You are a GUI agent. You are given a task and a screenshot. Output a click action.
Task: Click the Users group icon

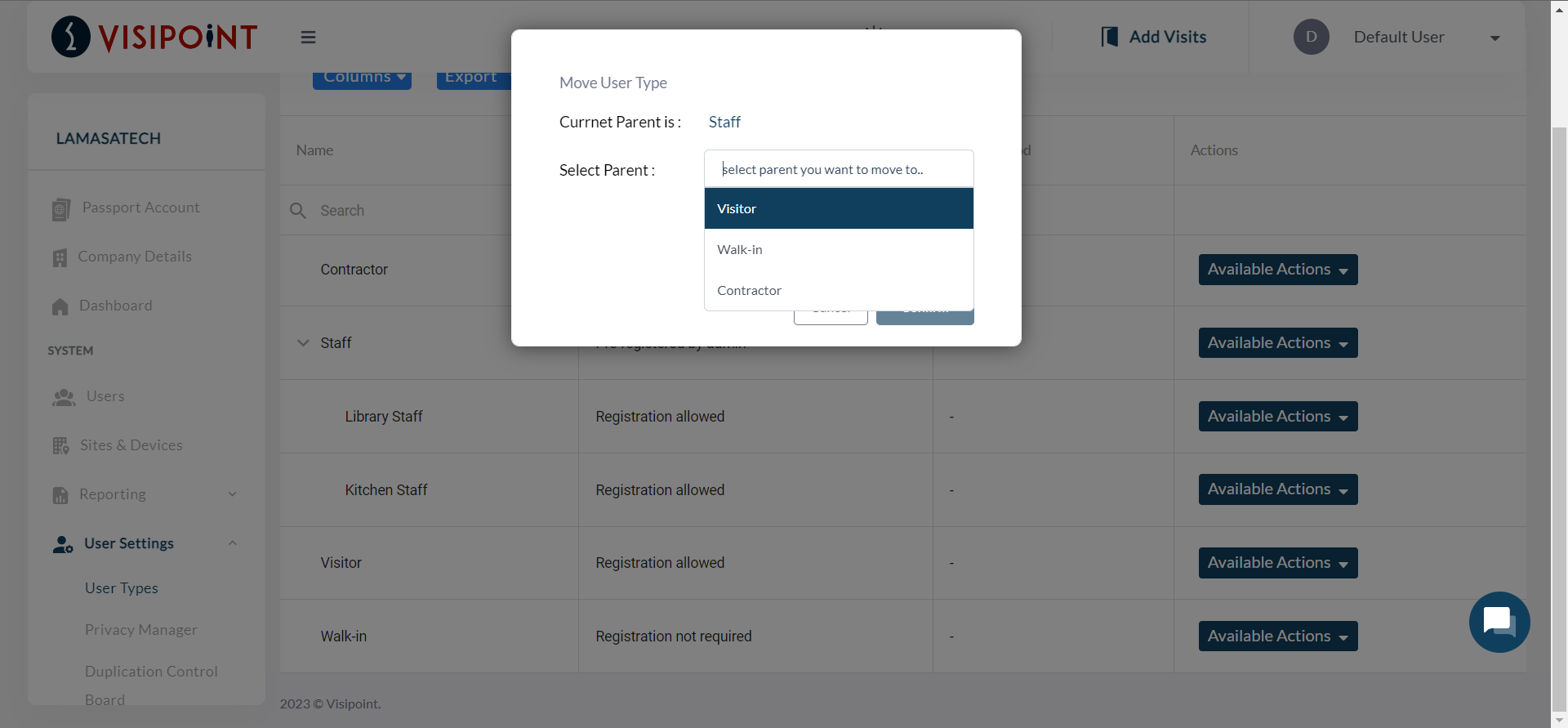click(64, 397)
